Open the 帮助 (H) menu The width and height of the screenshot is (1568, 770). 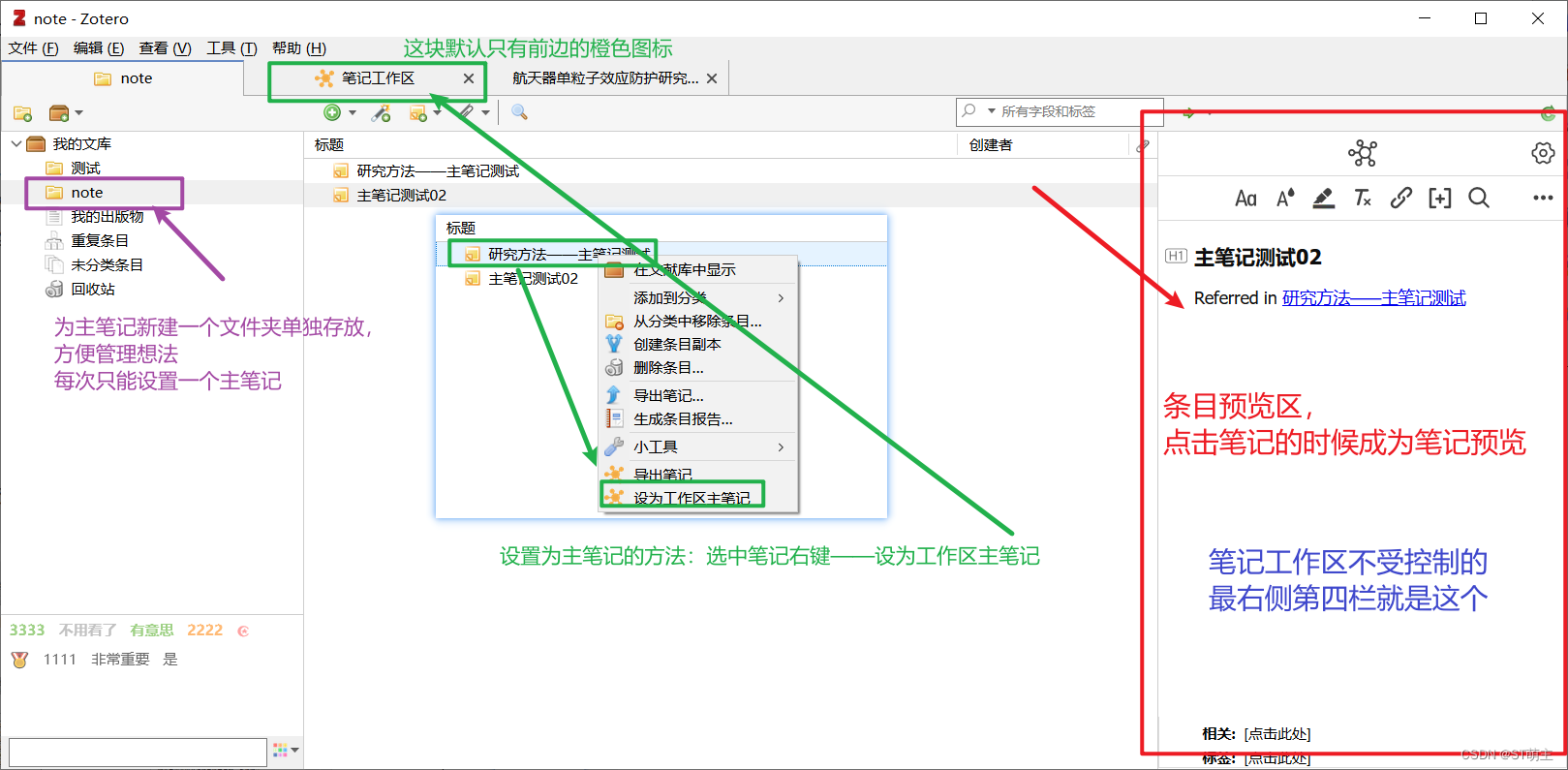click(x=299, y=48)
